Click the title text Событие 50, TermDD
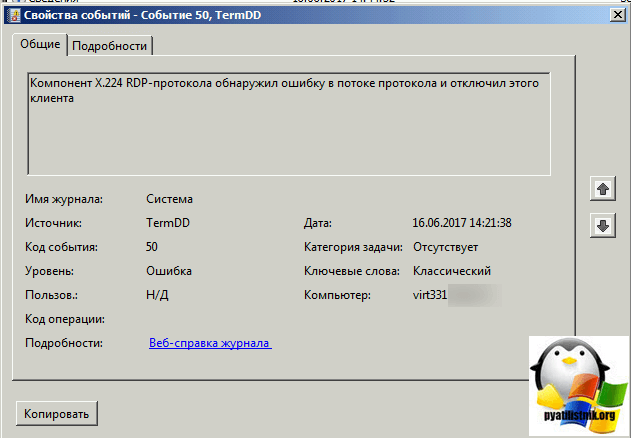631x438 pixels. tap(201, 15)
